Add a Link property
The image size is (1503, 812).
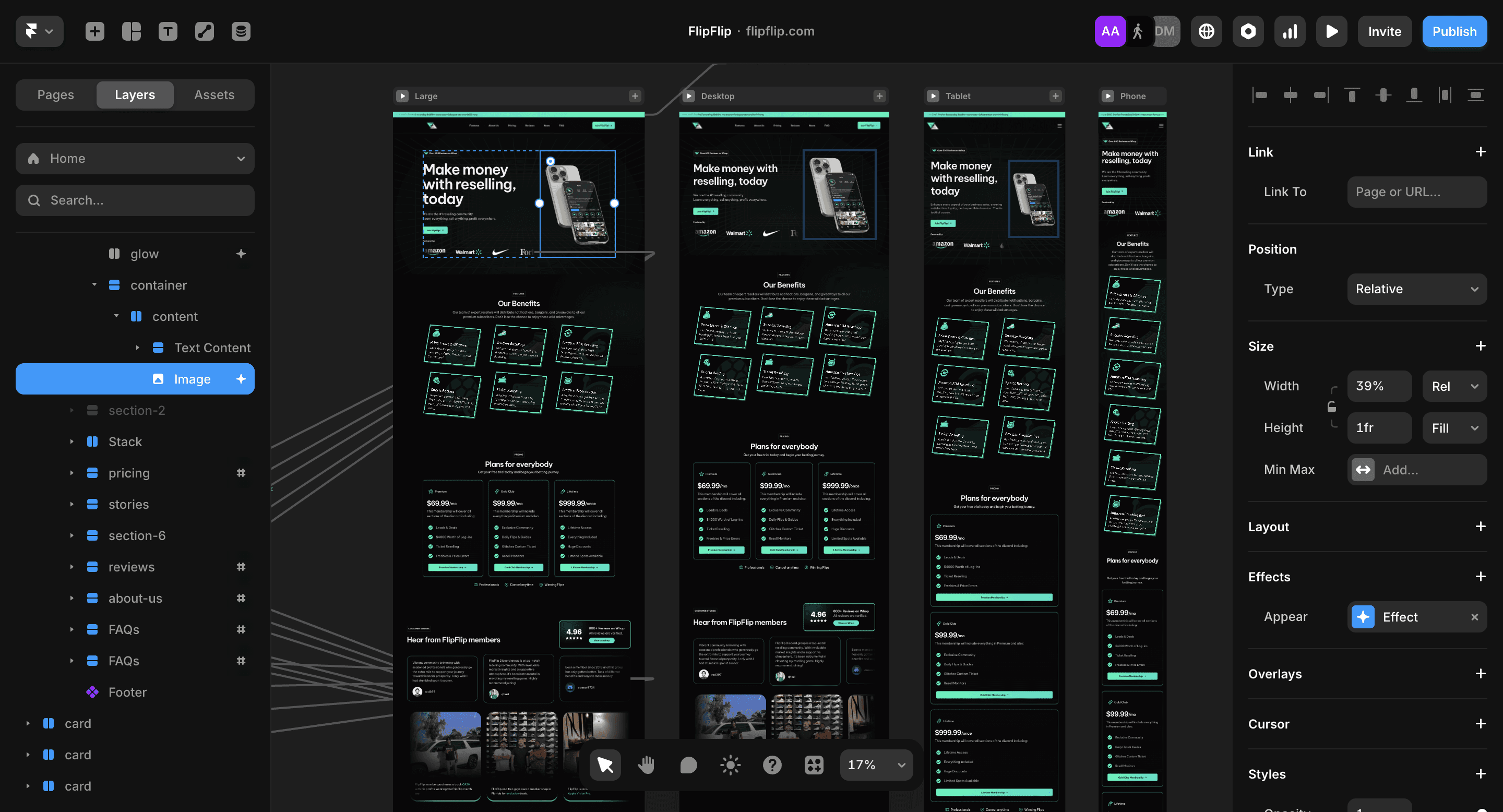(1480, 152)
